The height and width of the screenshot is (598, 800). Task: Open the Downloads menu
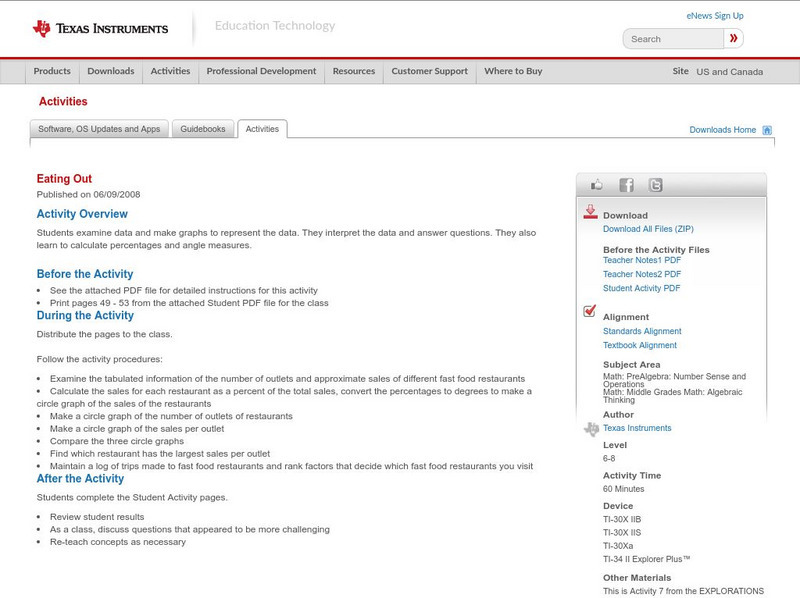click(x=111, y=71)
